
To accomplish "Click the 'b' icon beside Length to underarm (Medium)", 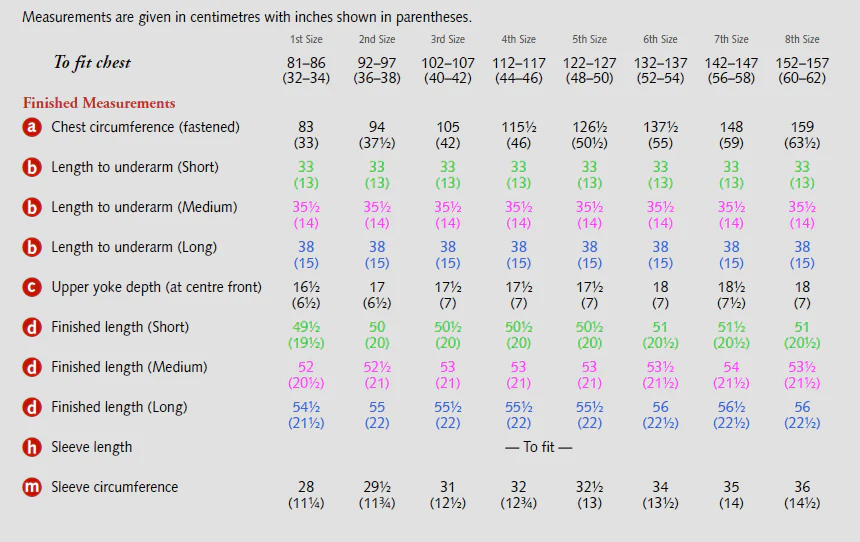I will click(32, 207).
